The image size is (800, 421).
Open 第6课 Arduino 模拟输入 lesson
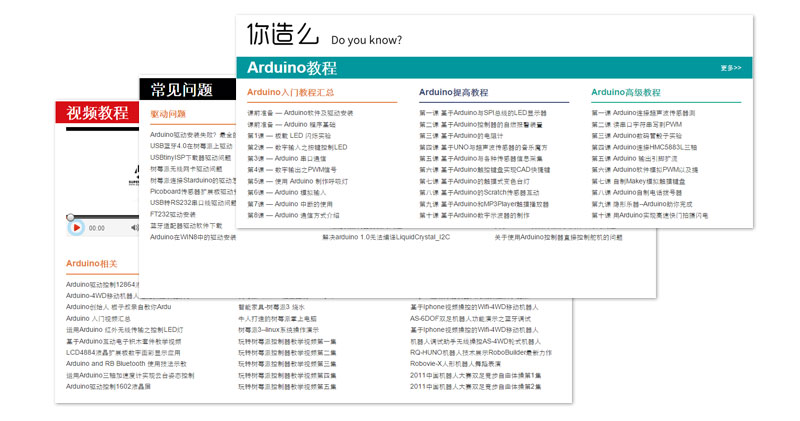(x=287, y=192)
